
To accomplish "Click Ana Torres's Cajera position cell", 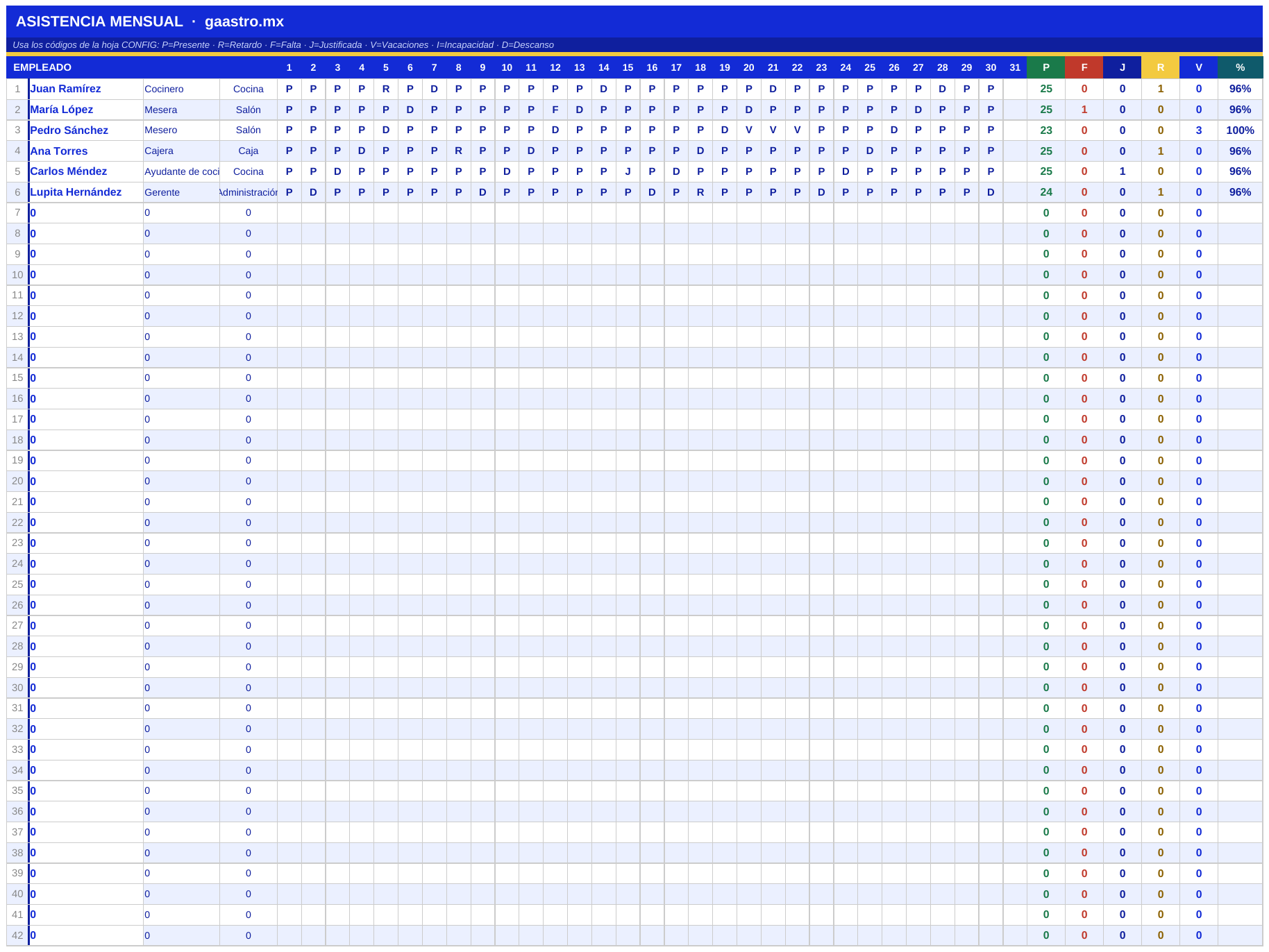I will click(x=181, y=151).
